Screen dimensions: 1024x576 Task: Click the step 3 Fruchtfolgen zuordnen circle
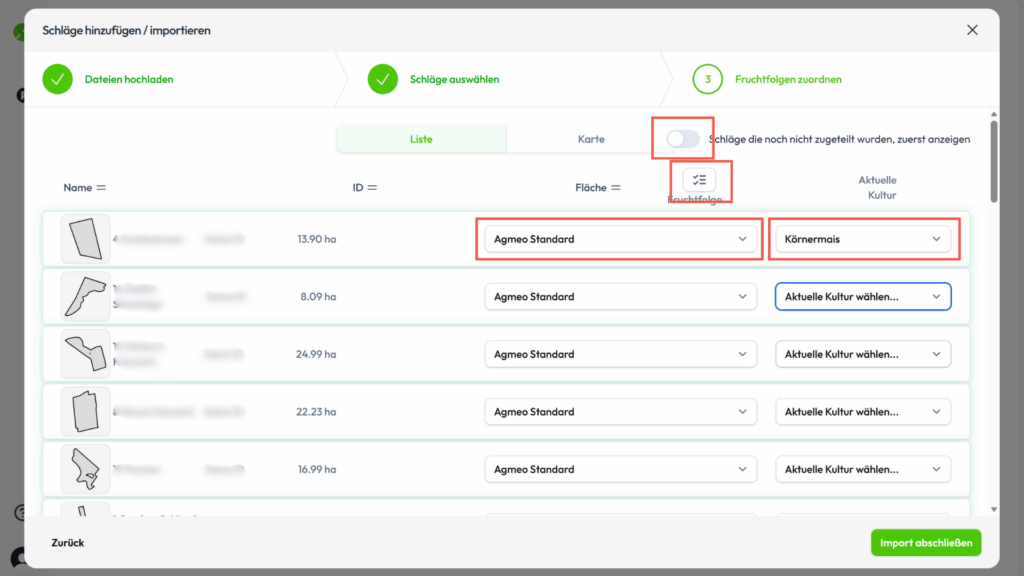tap(707, 79)
